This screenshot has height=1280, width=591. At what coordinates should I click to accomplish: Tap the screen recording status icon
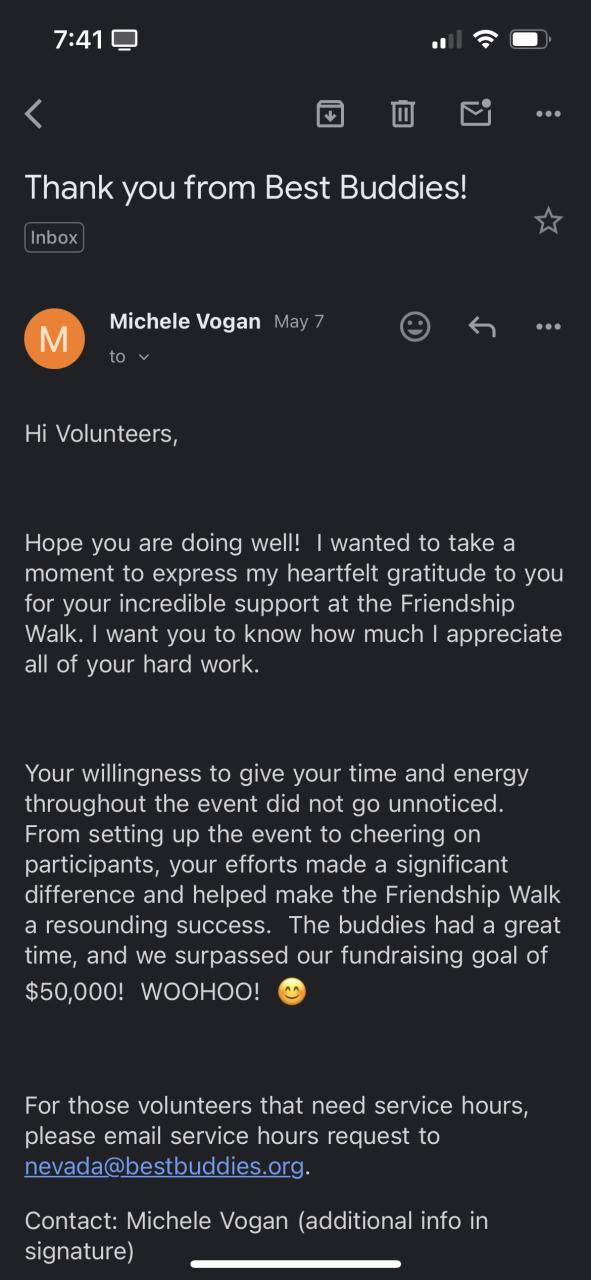125,40
